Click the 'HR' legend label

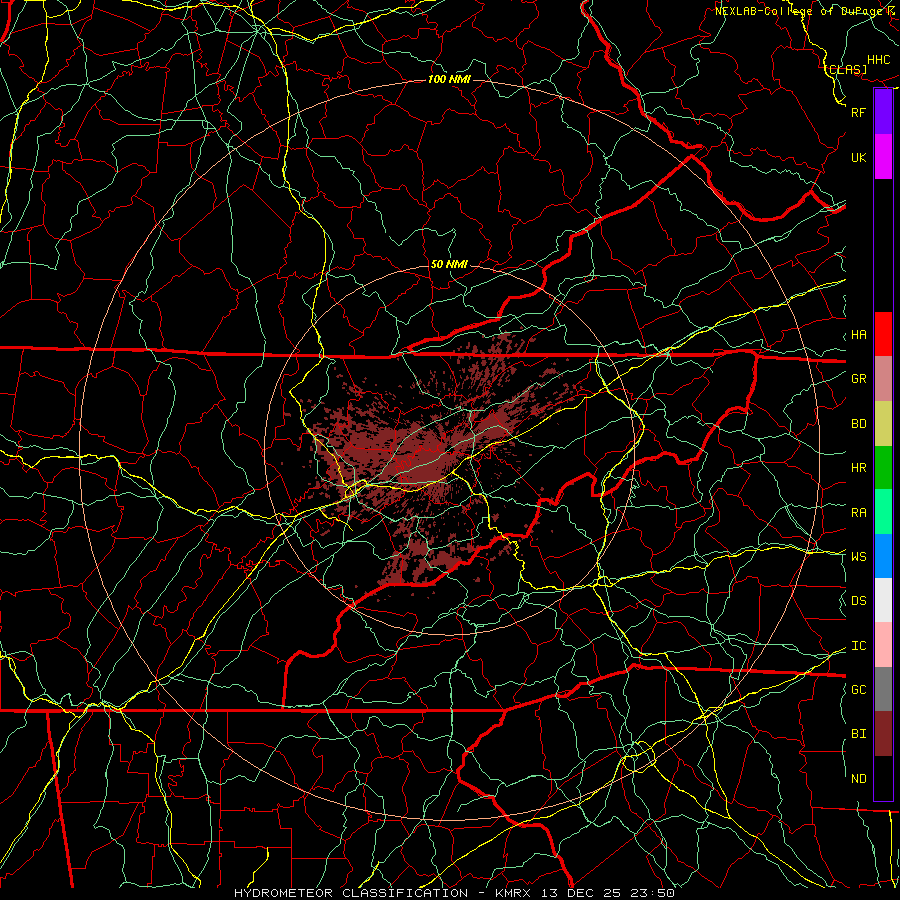(859, 468)
